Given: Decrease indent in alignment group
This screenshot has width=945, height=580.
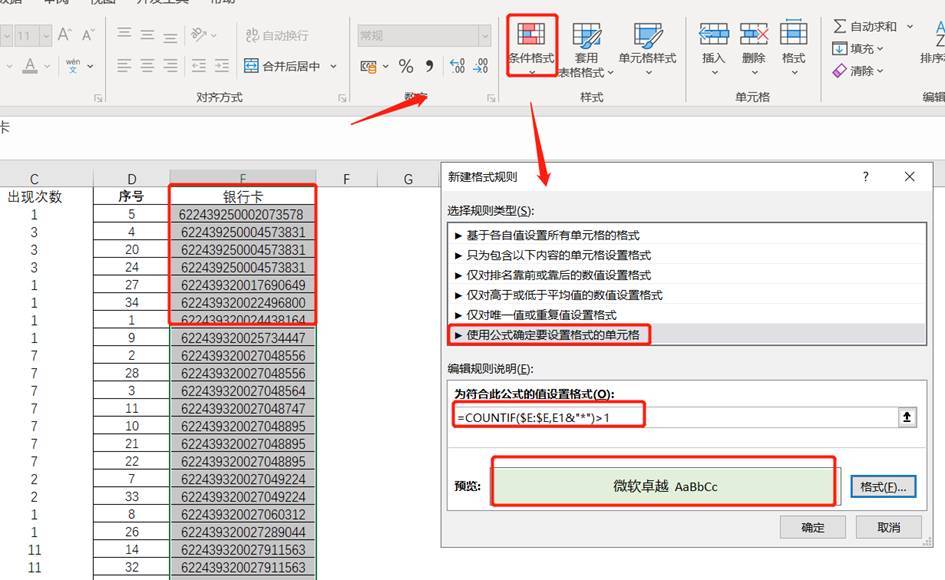Looking at the screenshot, I should [199, 65].
